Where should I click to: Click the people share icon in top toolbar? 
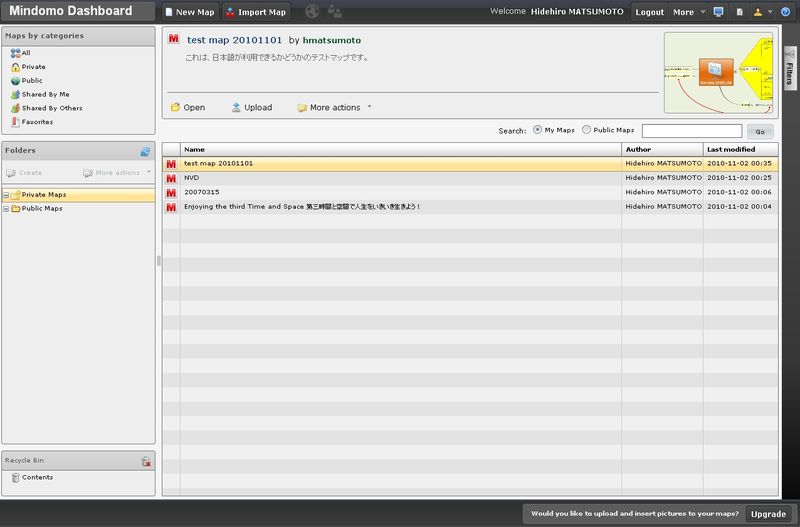tap(335, 11)
